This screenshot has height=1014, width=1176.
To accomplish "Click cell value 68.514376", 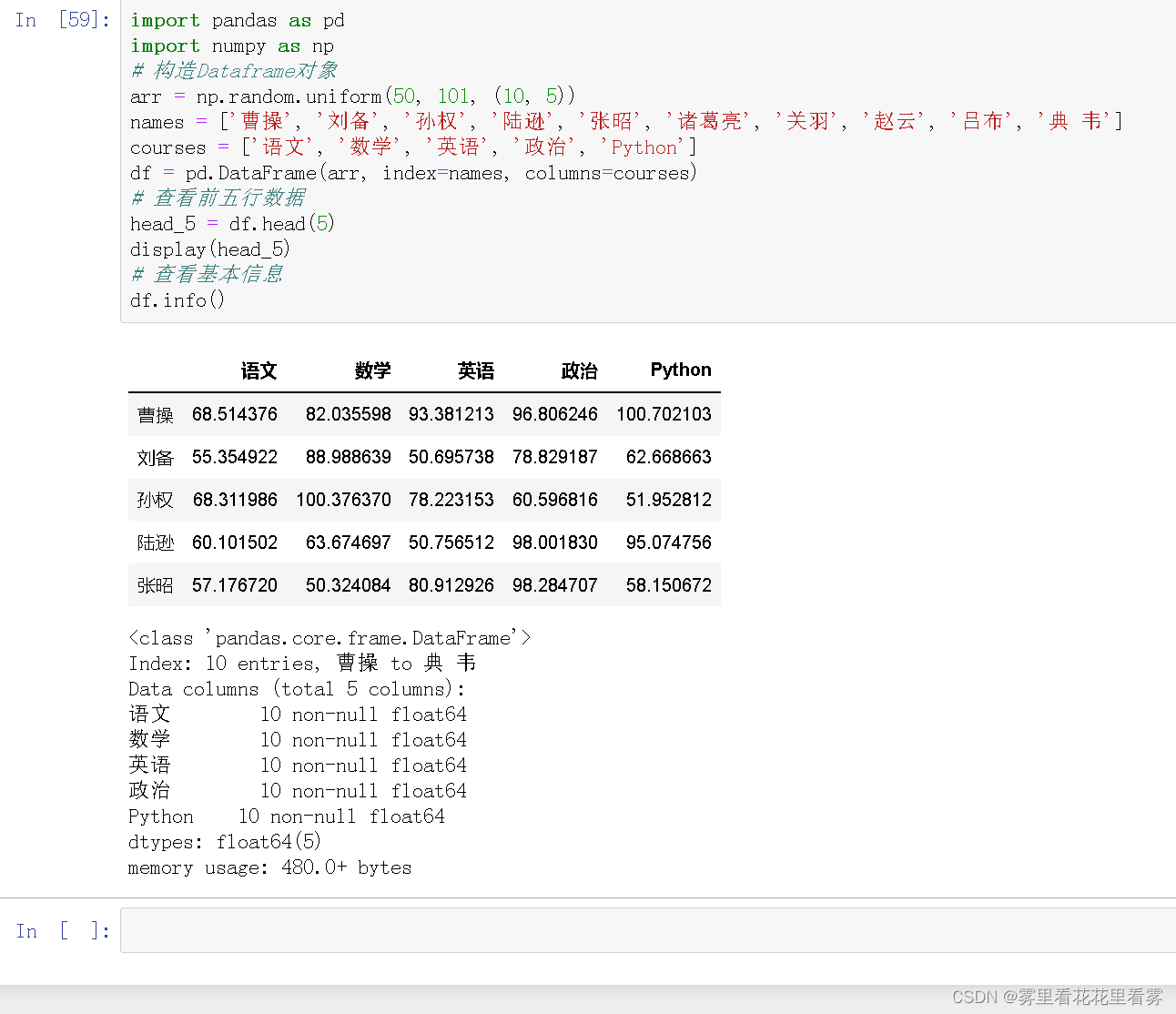I will tap(235, 414).
